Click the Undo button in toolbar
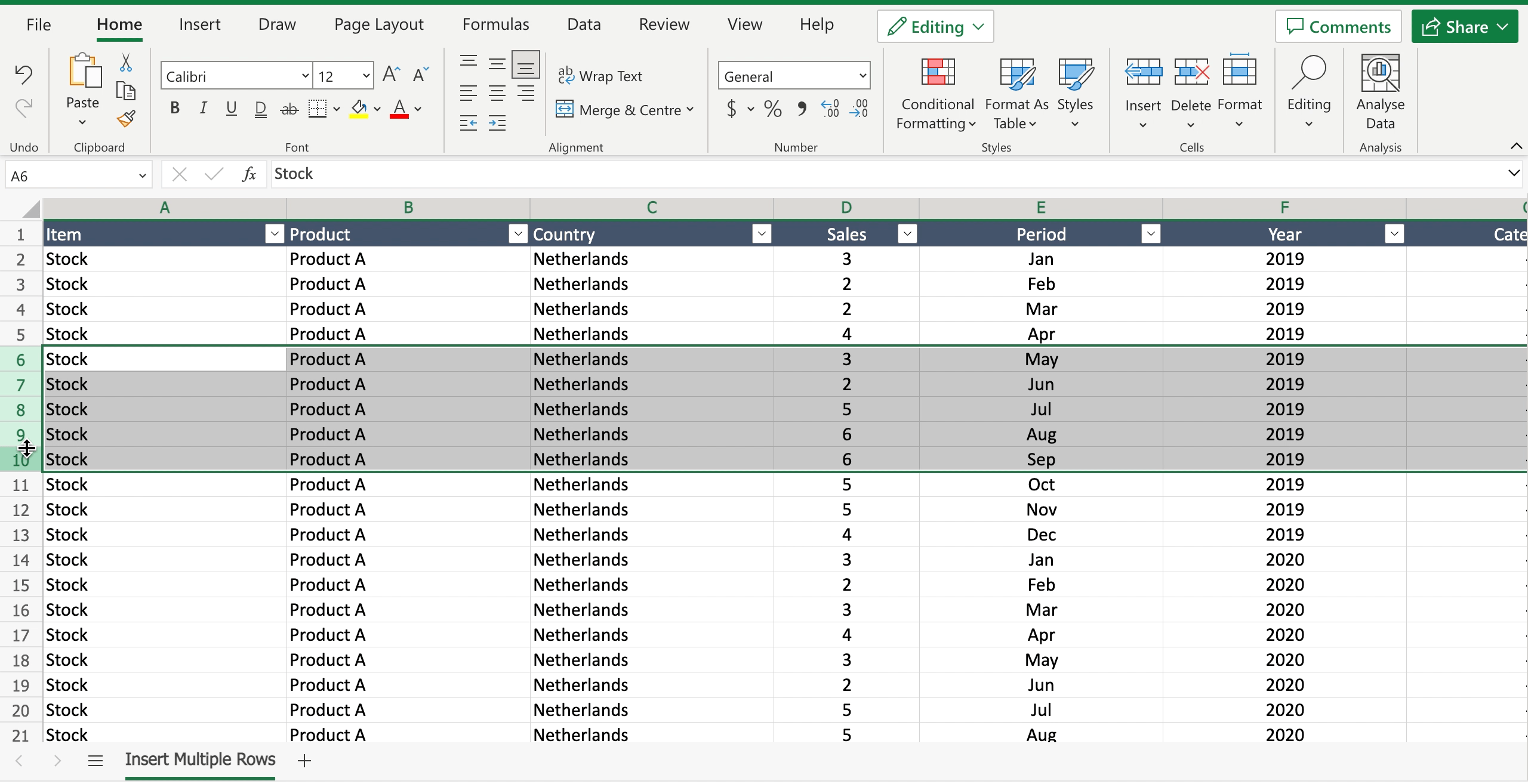1528x784 pixels. coord(24,75)
